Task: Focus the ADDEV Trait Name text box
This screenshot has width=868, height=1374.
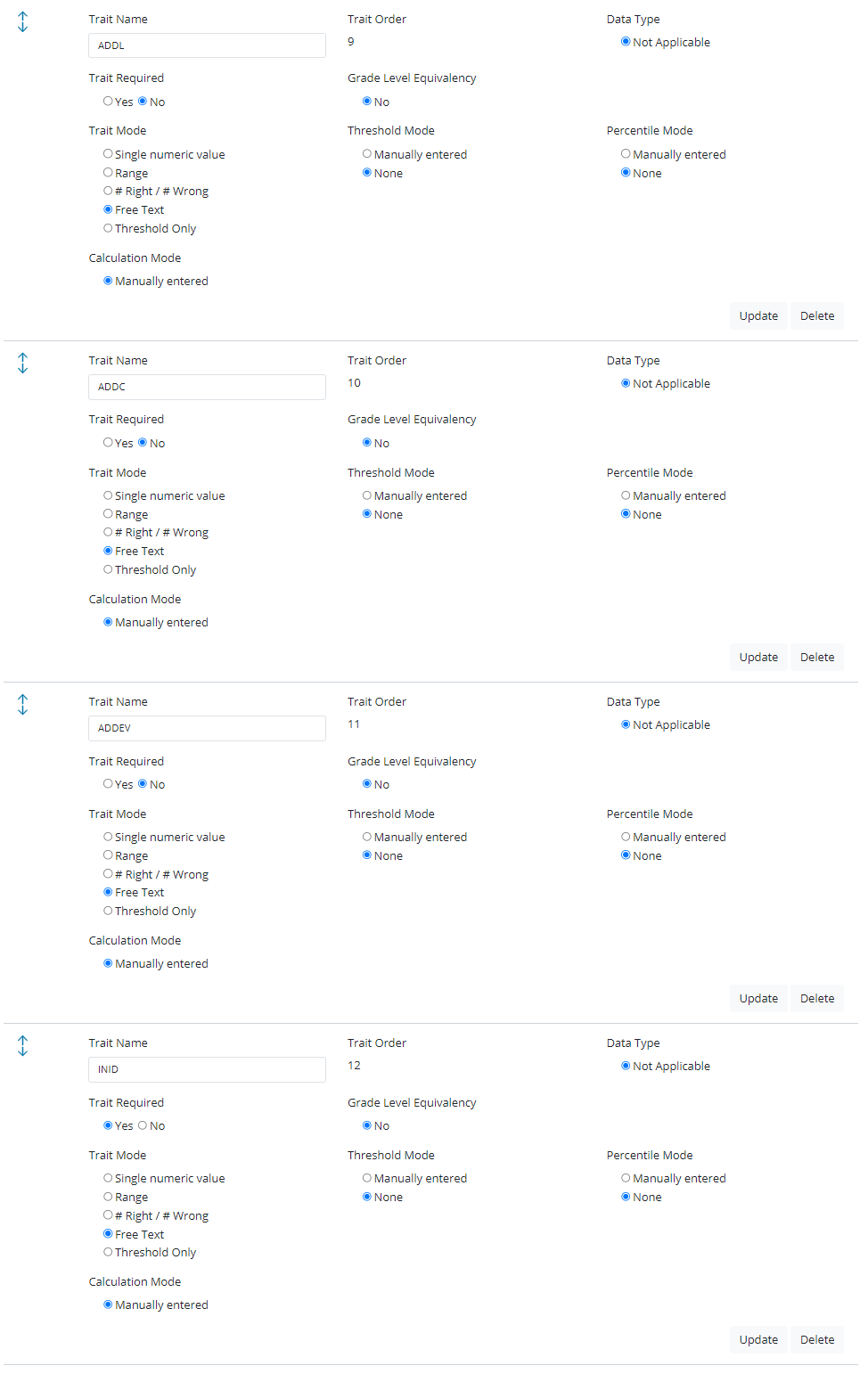Action: pos(207,728)
